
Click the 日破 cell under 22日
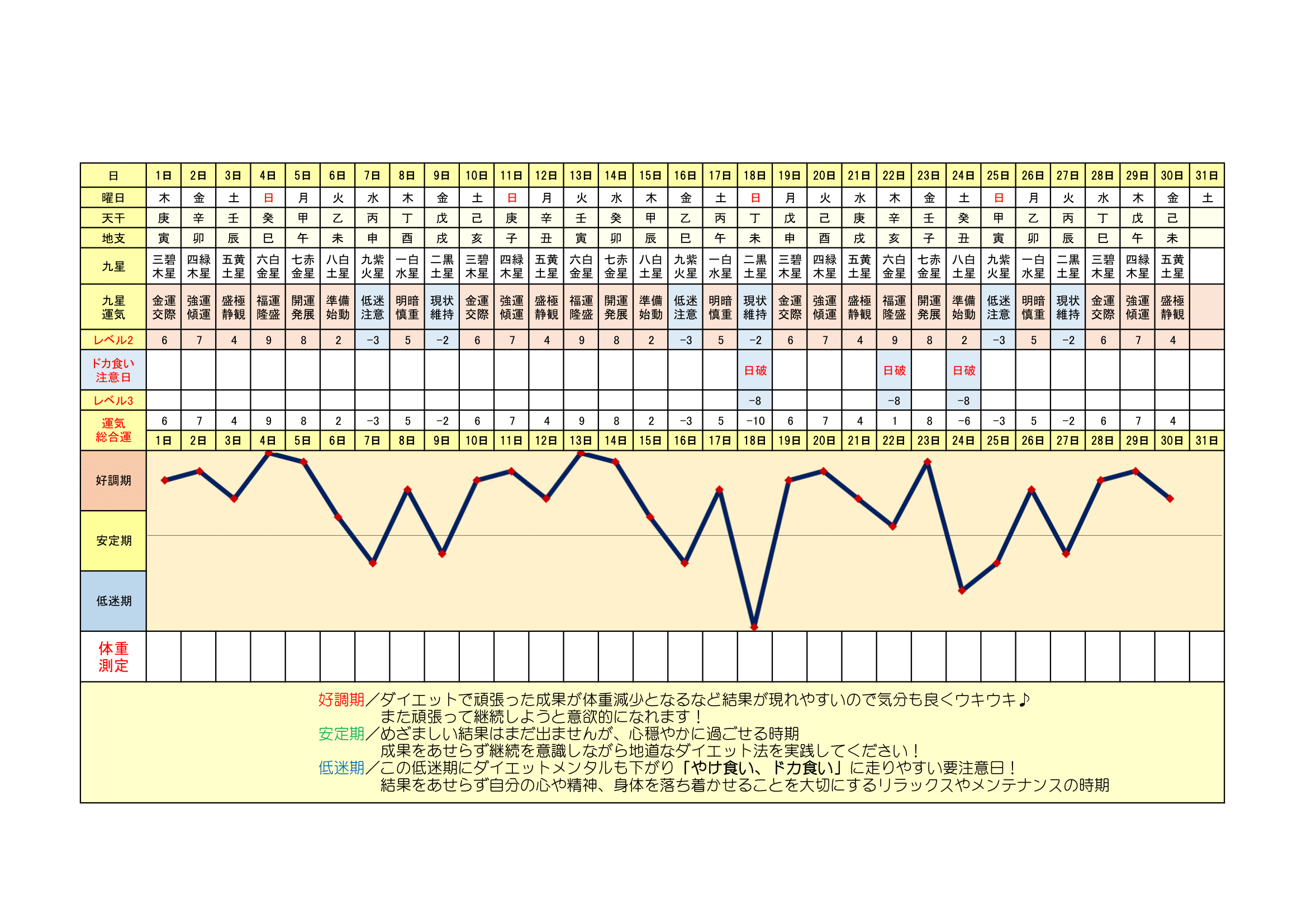(894, 370)
